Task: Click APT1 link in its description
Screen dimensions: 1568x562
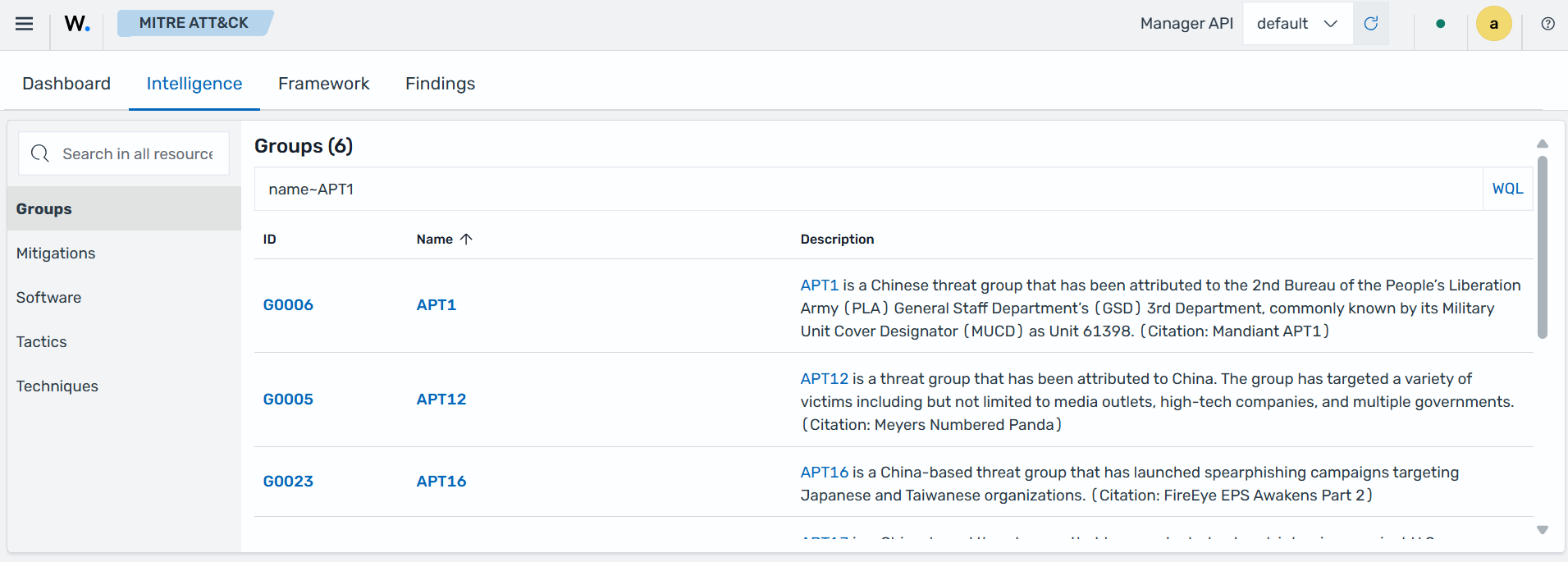Action: click(820, 286)
